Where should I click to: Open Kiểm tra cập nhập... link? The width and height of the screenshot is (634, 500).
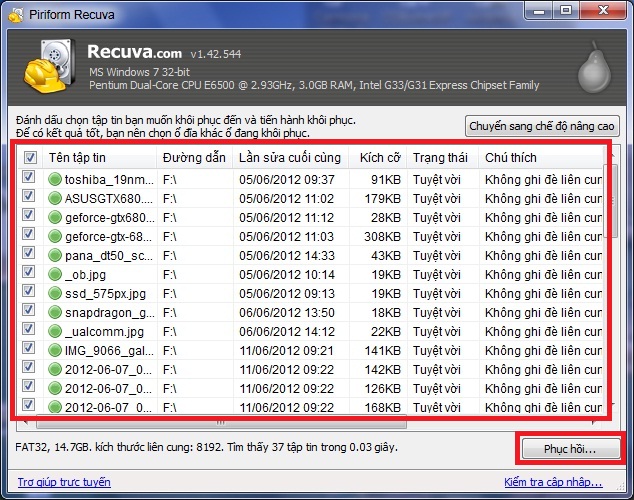553,482
